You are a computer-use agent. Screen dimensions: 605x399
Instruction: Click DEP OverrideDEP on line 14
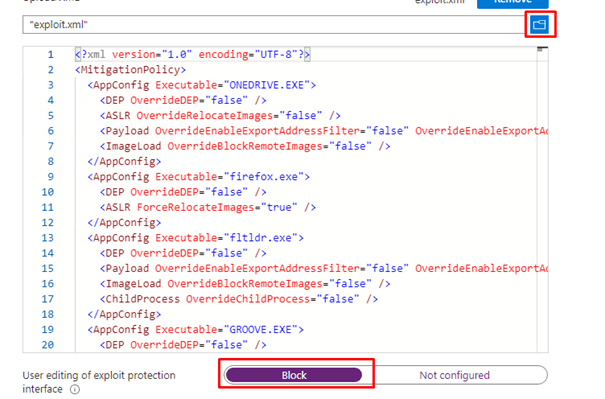183,253
